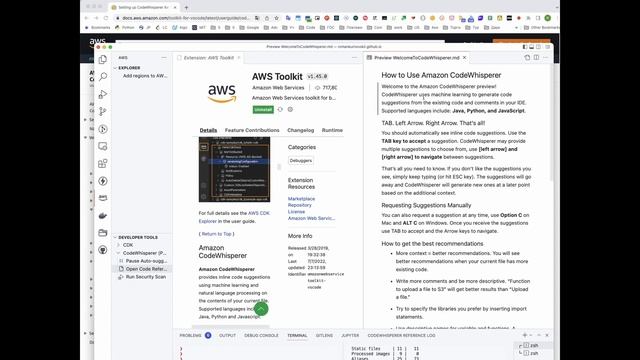This screenshot has width=640, height=360.
Task: Close the Preview WelcomeToCodeWhisperer.md tab
Action: (464, 58)
